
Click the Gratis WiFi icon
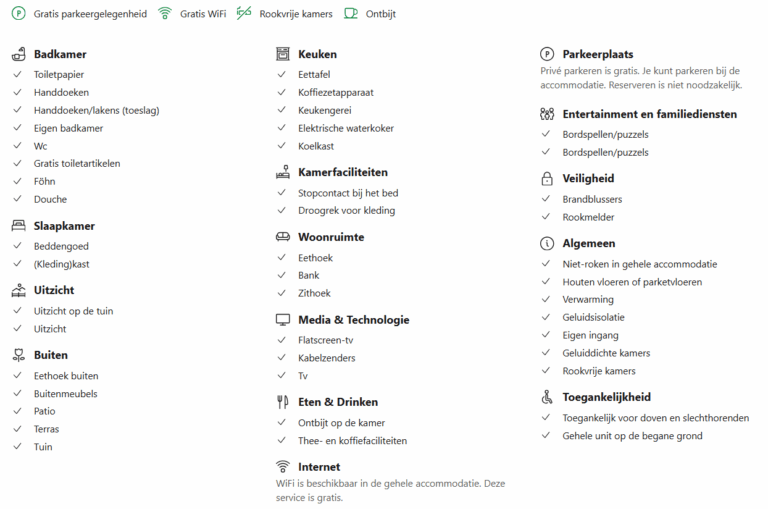pyautogui.click(x=165, y=14)
